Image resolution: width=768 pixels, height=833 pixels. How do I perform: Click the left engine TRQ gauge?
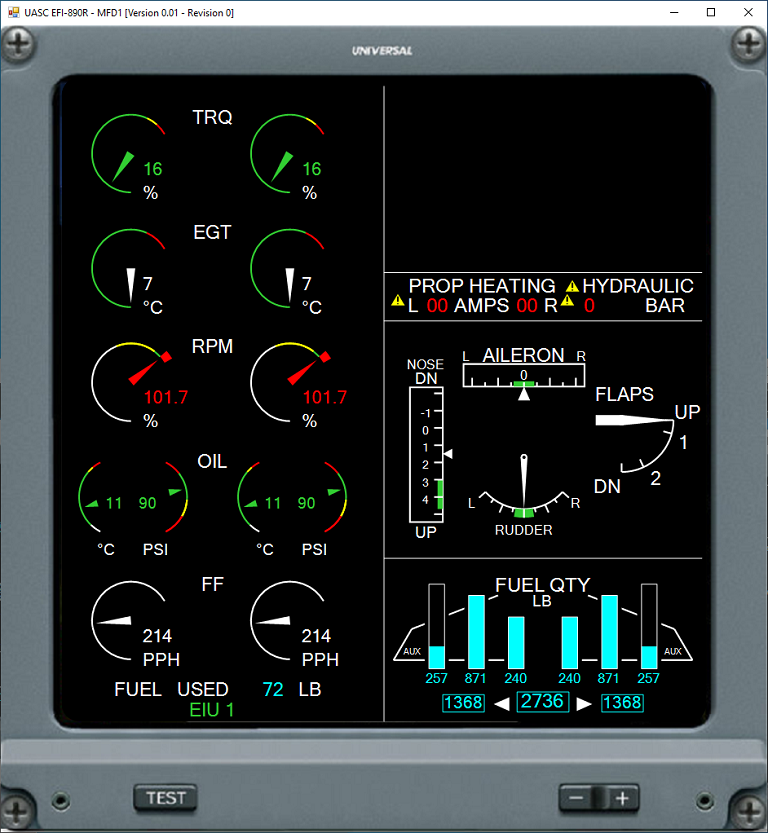[x=127, y=152]
